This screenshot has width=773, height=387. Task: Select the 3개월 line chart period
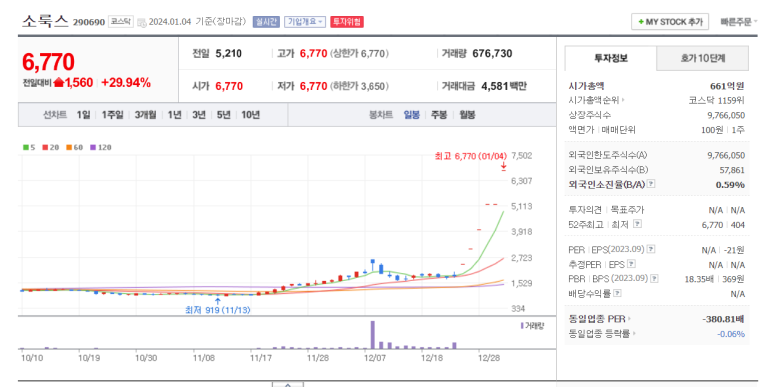click(145, 114)
